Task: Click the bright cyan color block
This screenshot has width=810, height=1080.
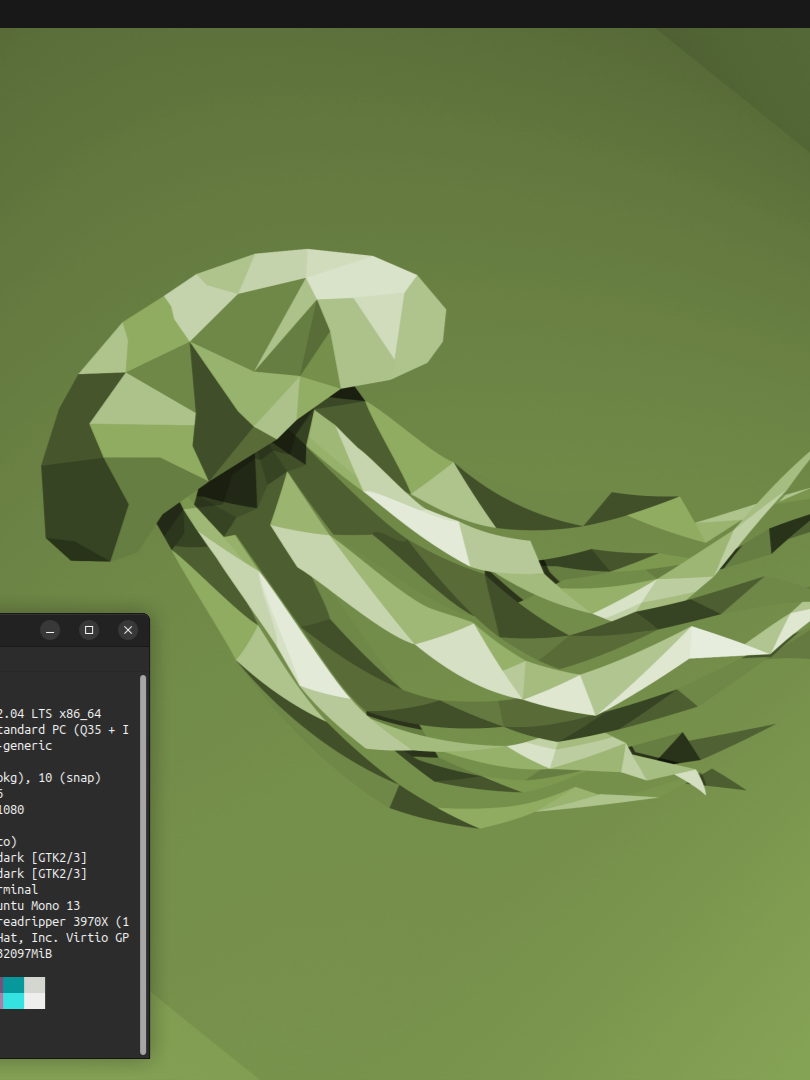Action: 13,1001
